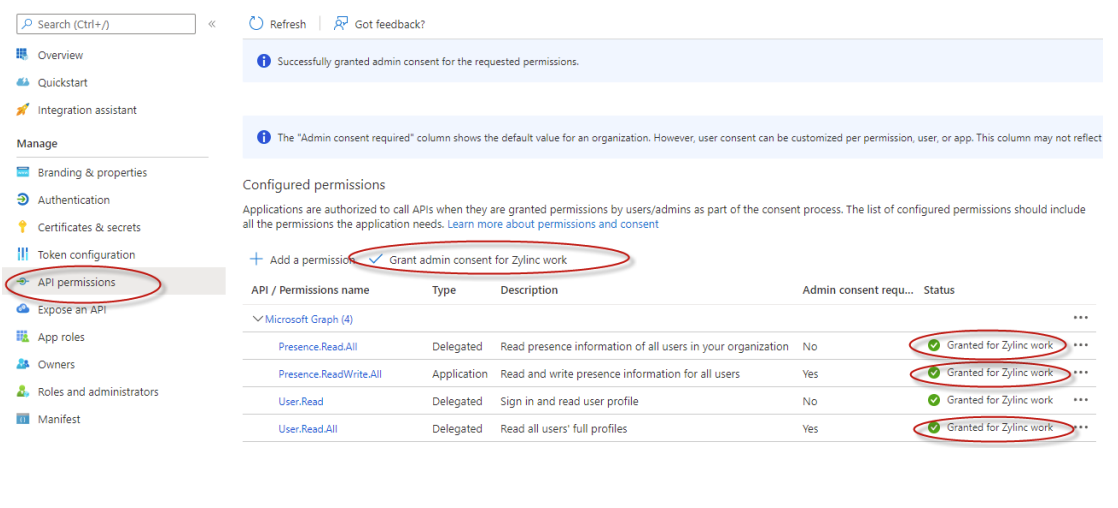This screenshot has width=1118, height=508.
Task: Click the Certificates & secrets key icon
Action: click(22, 227)
